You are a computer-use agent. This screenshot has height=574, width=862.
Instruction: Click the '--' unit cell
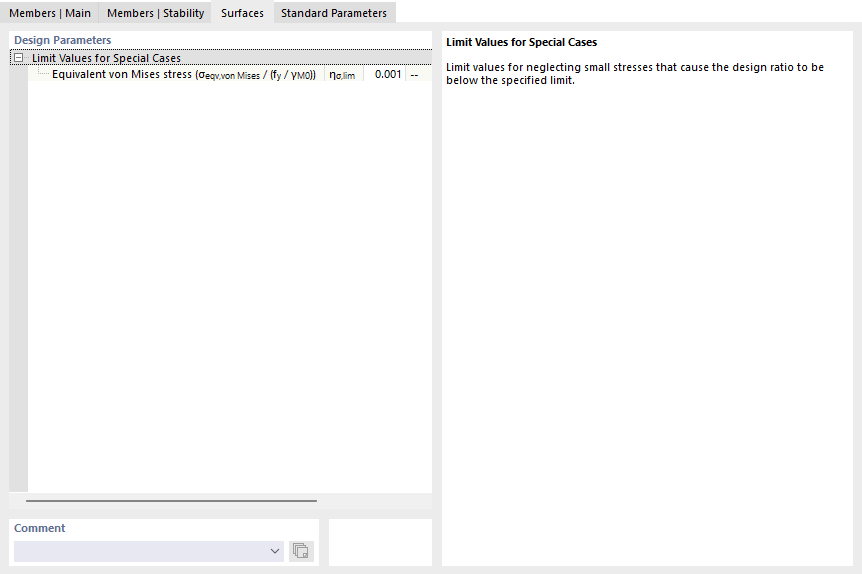[x=418, y=74]
